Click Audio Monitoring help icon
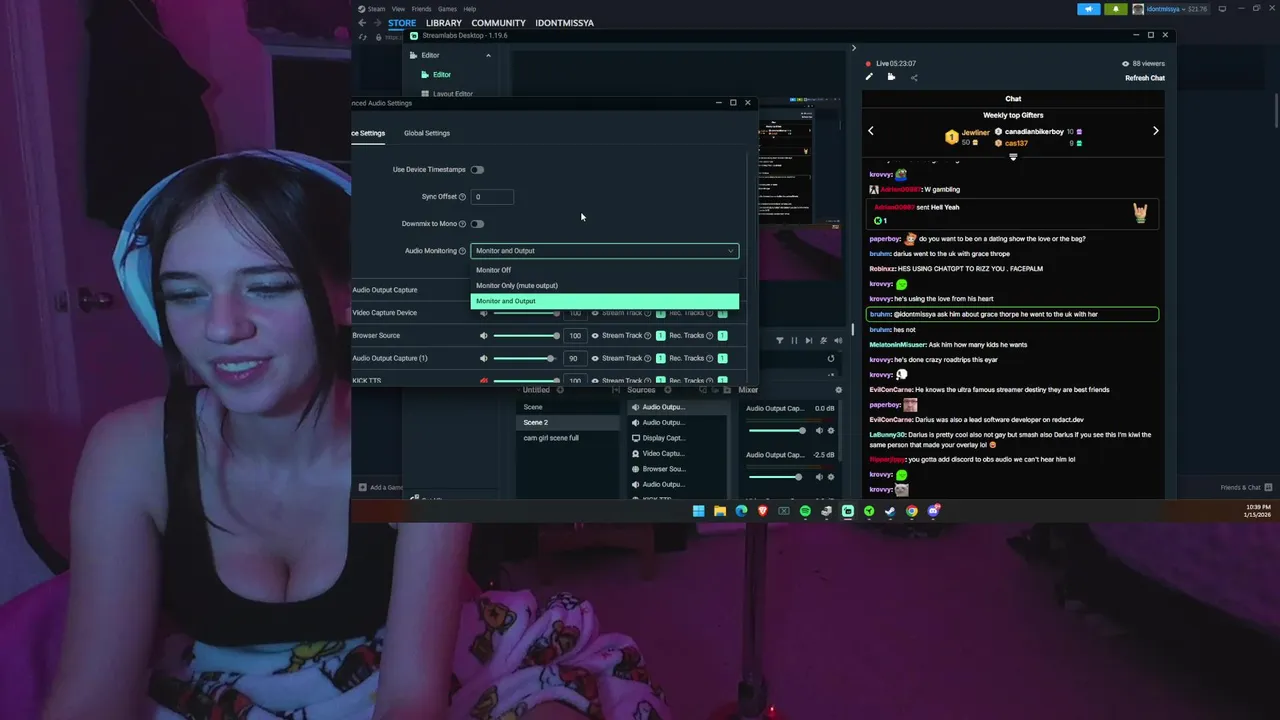 tap(463, 251)
